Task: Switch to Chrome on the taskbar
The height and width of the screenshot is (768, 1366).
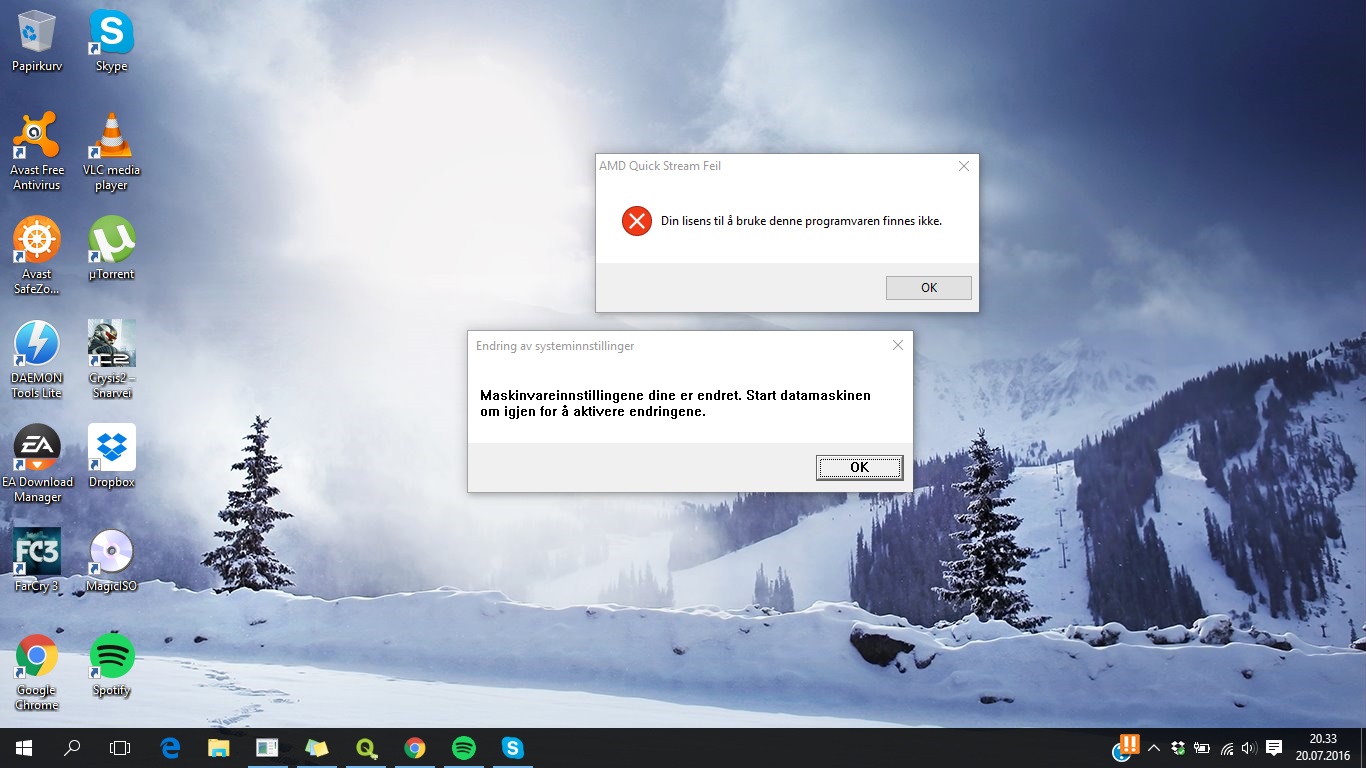Action: click(414, 748)
